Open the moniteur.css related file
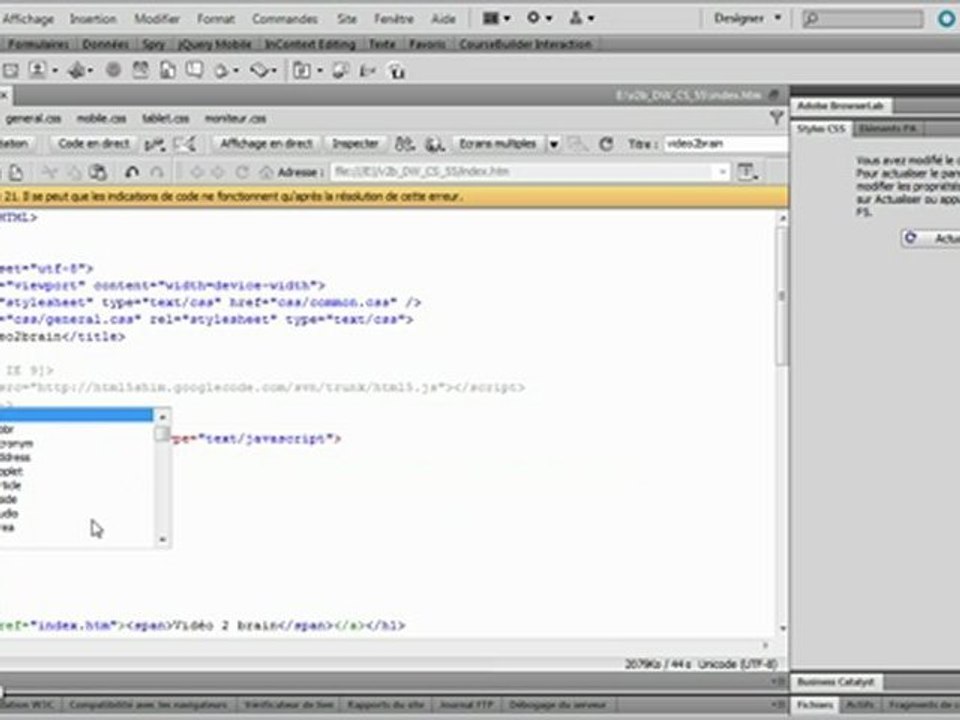This screenshot has height=720, width=960. point(235,118)
